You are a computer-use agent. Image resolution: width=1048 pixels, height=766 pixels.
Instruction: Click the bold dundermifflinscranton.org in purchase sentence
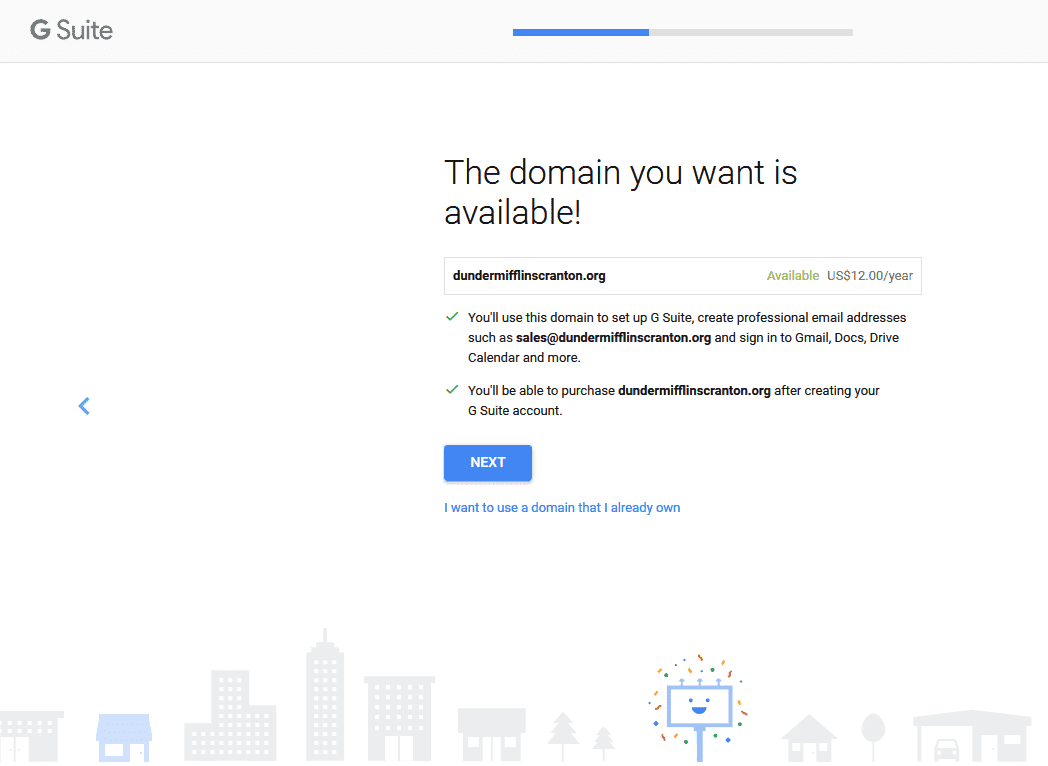(x=694, y=390)
